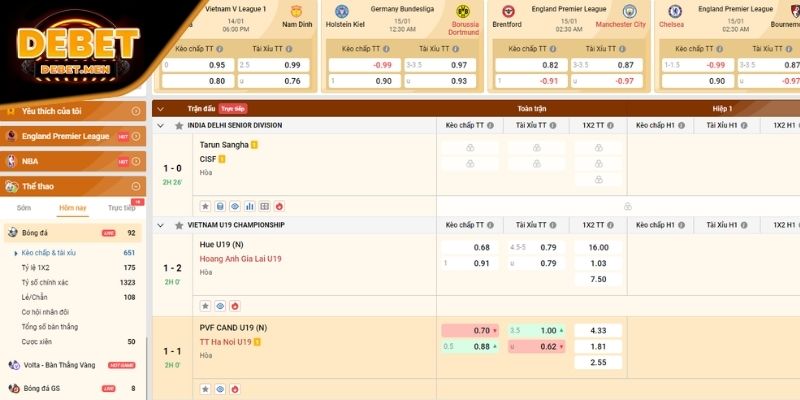This screenshot has height=400, width=800.
Task: Favorite the India Delhi Senior Division league star
Action: pyautogui.click(x=179, y=126)
